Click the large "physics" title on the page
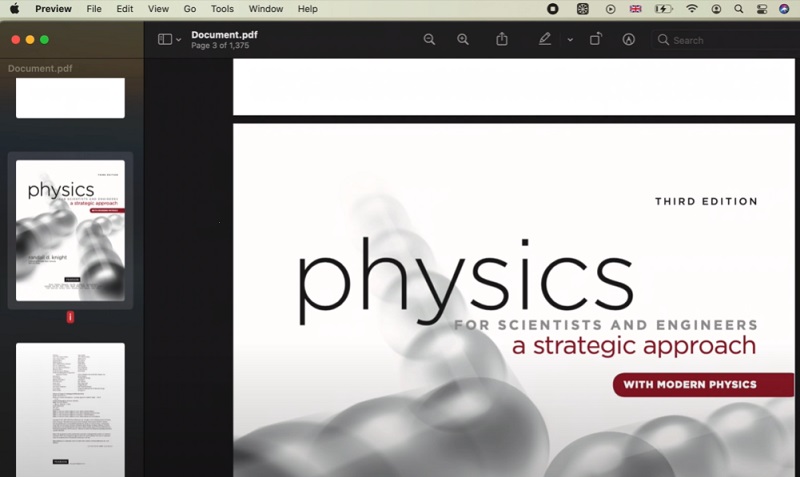This screenshot has width=800, height=477. coord(465,281)
